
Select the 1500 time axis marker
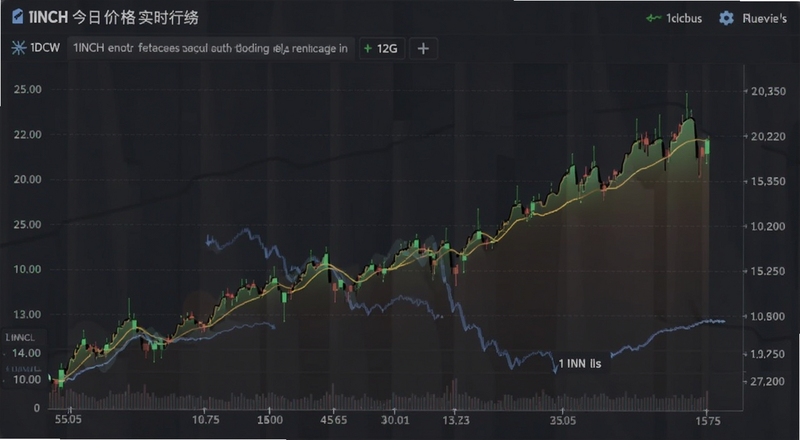pyautogui.click(x=270, y=420)
